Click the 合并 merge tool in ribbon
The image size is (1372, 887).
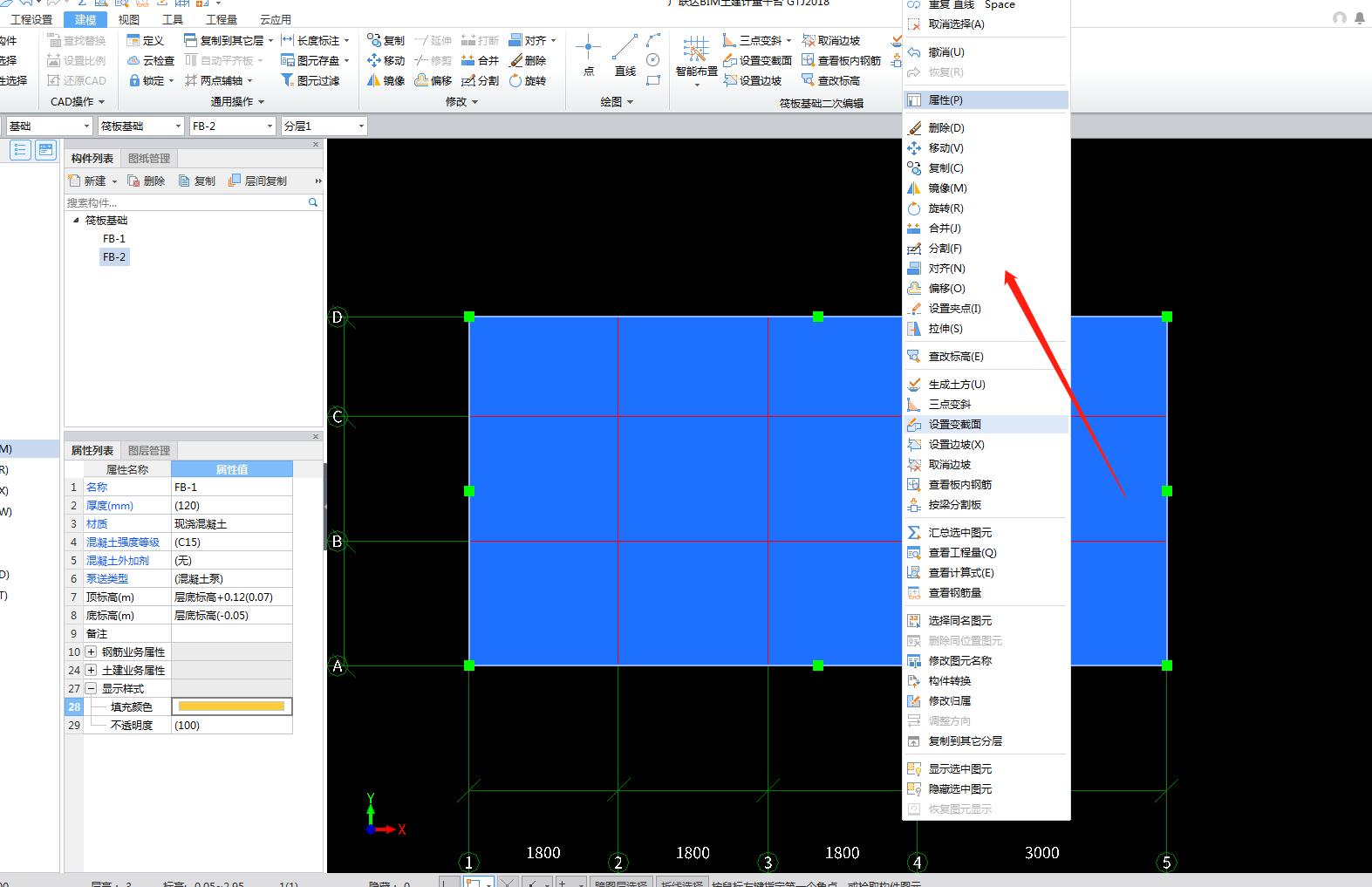480,60
